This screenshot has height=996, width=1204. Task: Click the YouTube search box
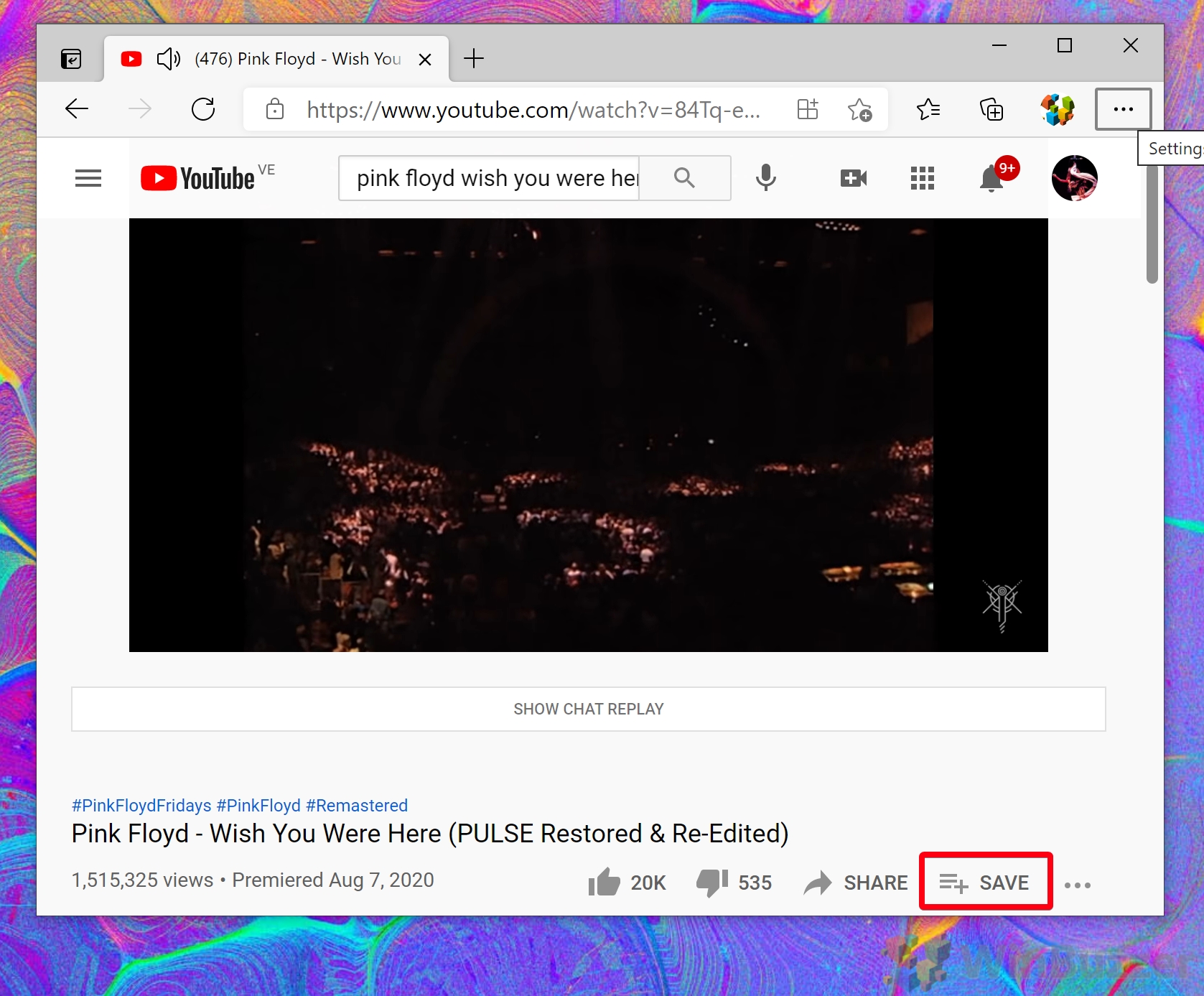pos(489,178)
